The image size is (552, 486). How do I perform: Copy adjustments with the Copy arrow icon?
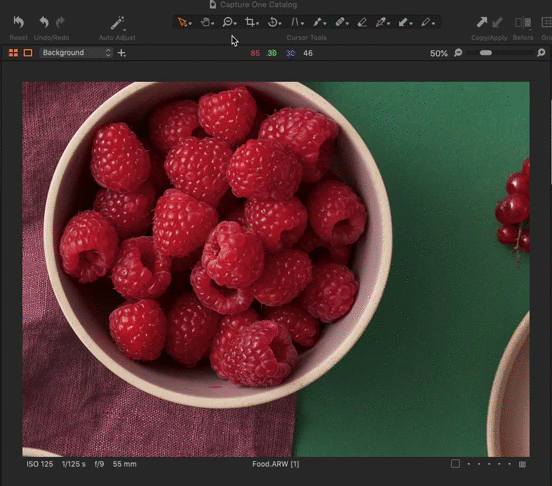pos(481,22)
